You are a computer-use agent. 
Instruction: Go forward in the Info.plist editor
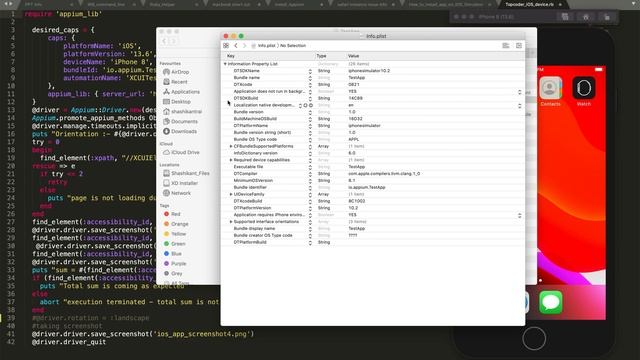point(244,46)
